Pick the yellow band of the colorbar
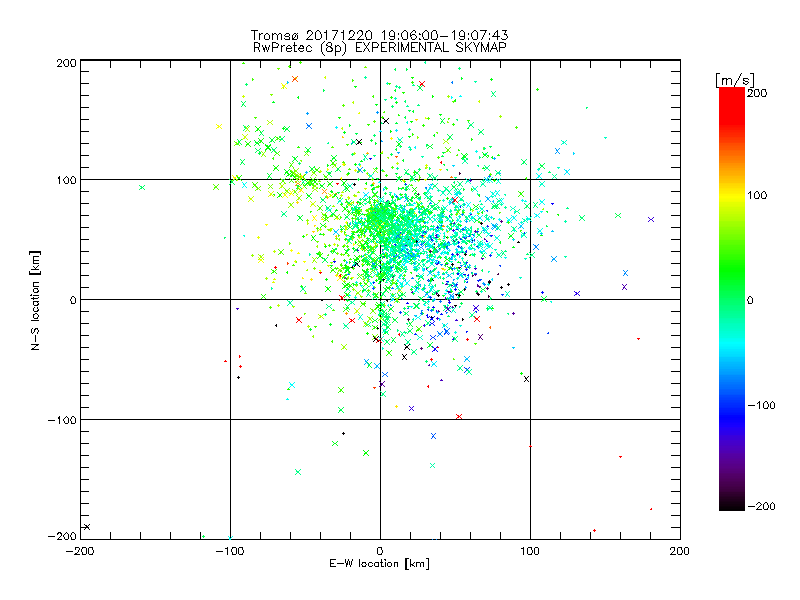Screen dimensions: 800x600 pos(732,196)
